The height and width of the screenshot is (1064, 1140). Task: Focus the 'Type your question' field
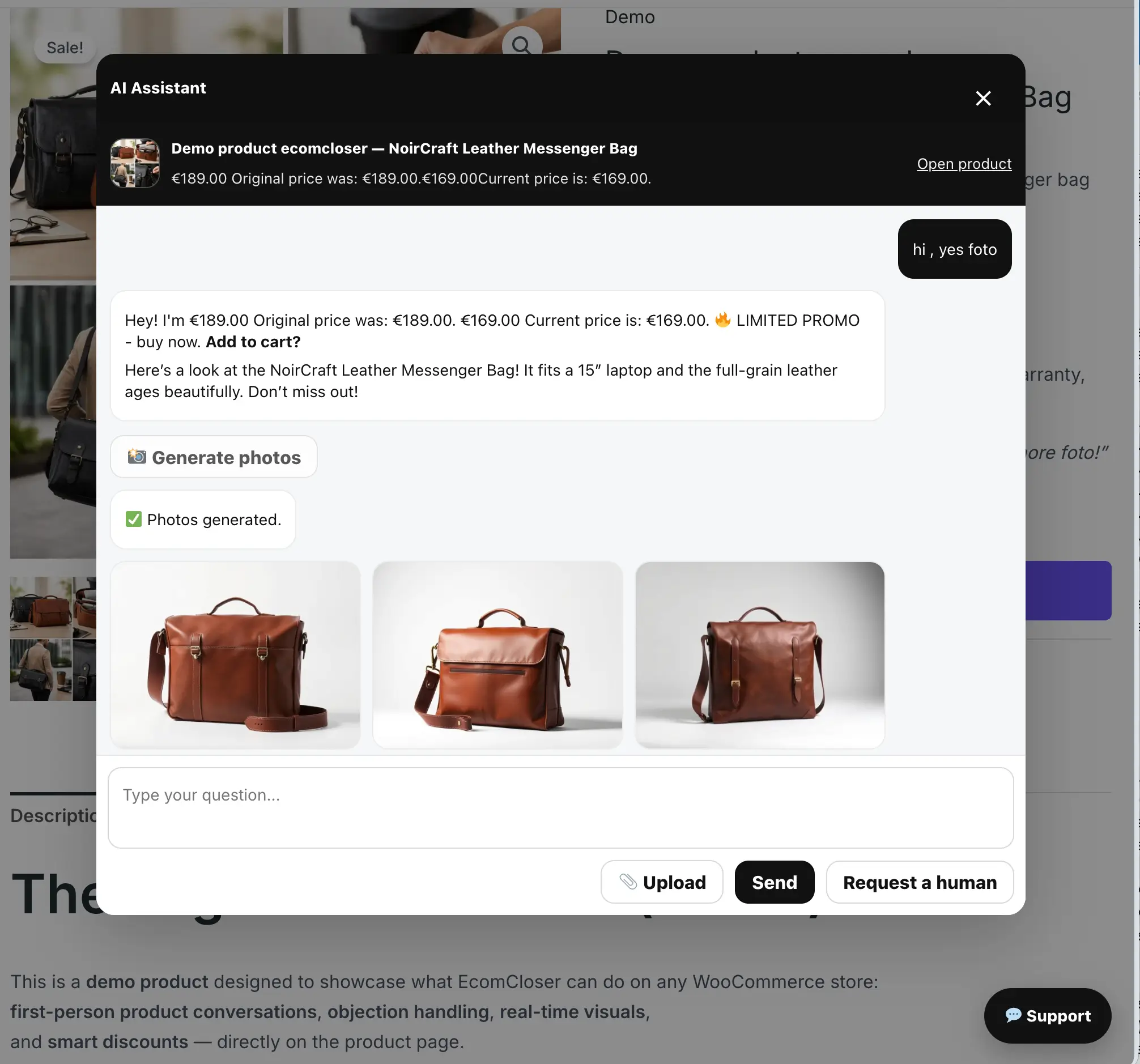click(x=560, y=807)
